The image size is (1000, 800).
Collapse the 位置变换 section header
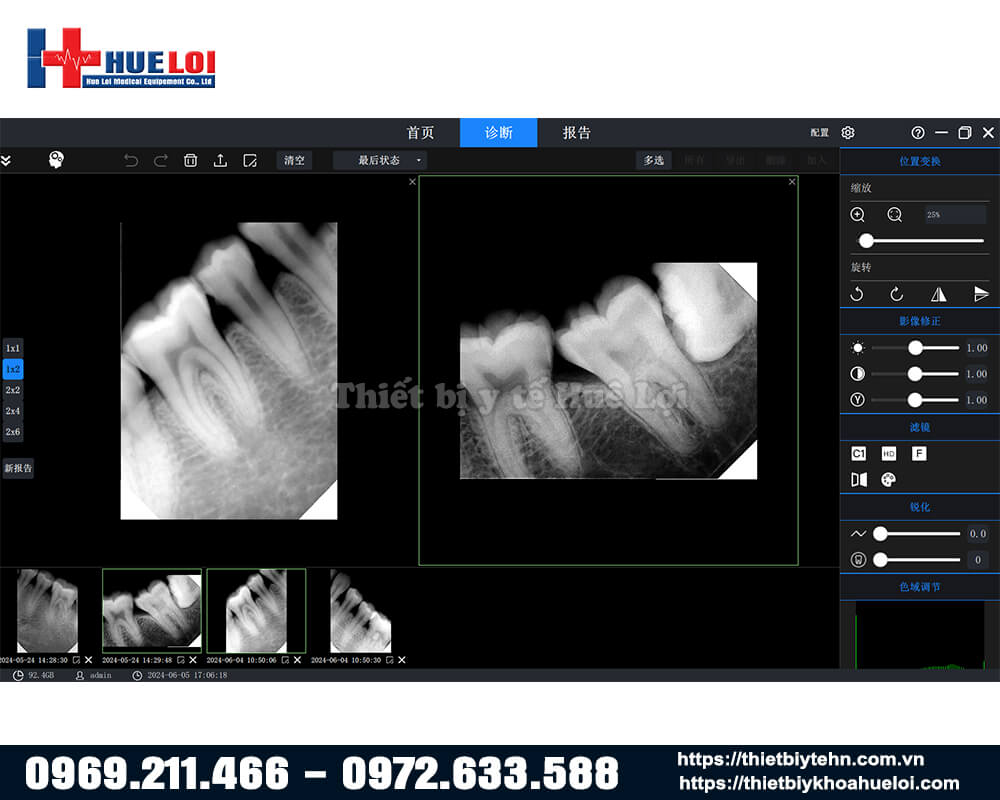[x=919, y=161]
